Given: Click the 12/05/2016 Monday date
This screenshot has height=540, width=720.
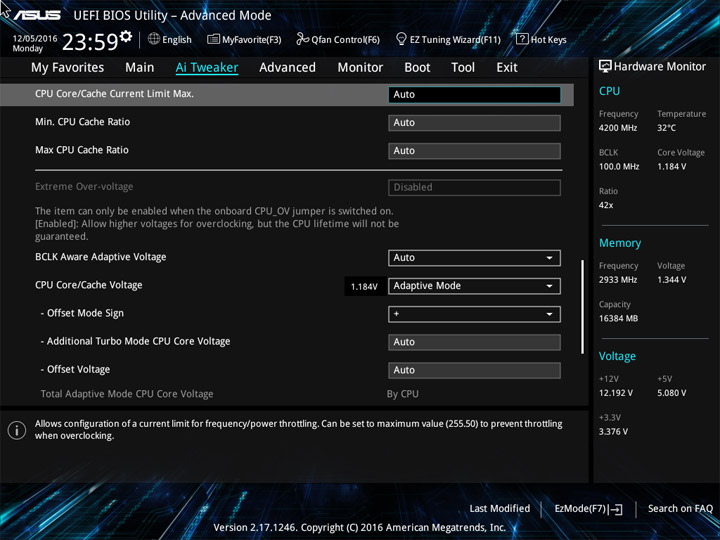Looking at the screenshot, I should click(x=34, y=43).
